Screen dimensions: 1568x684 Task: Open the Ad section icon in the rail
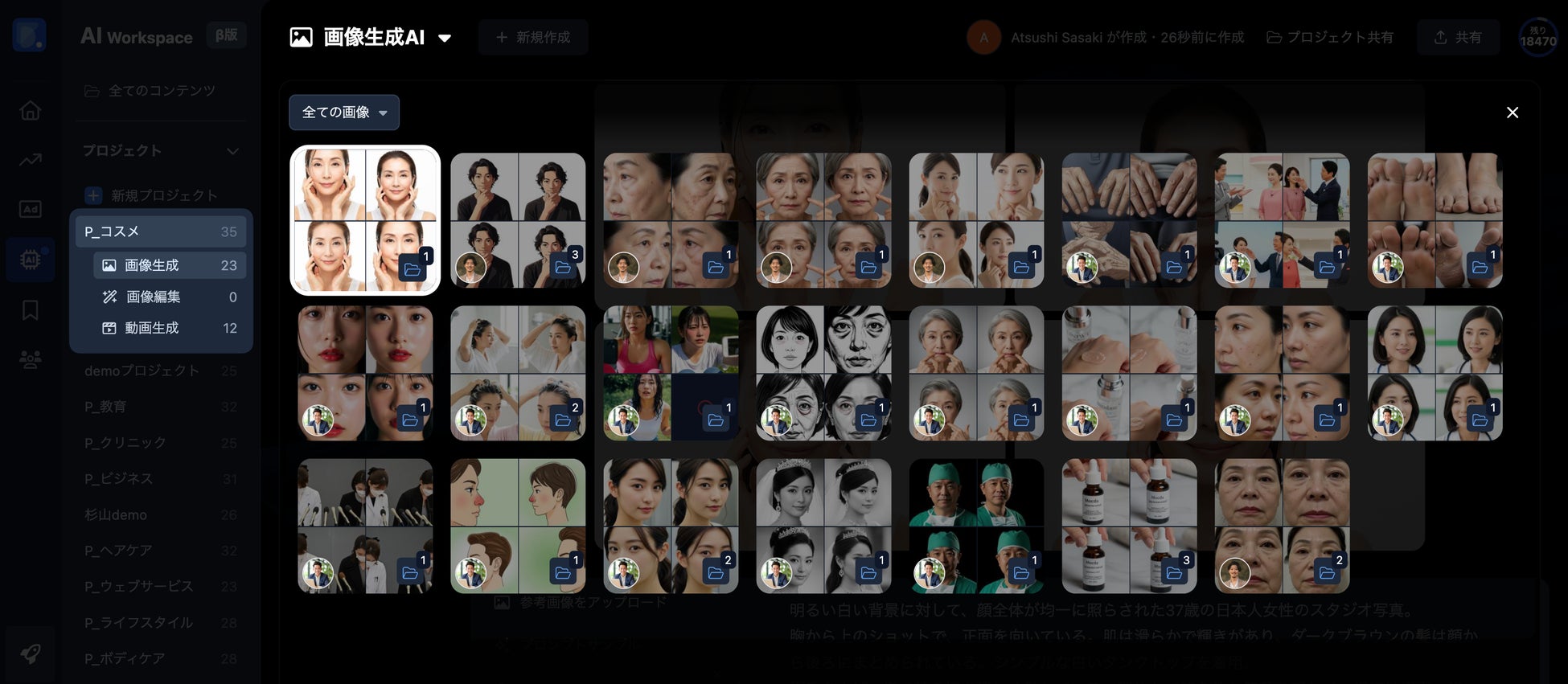(31, 209)
